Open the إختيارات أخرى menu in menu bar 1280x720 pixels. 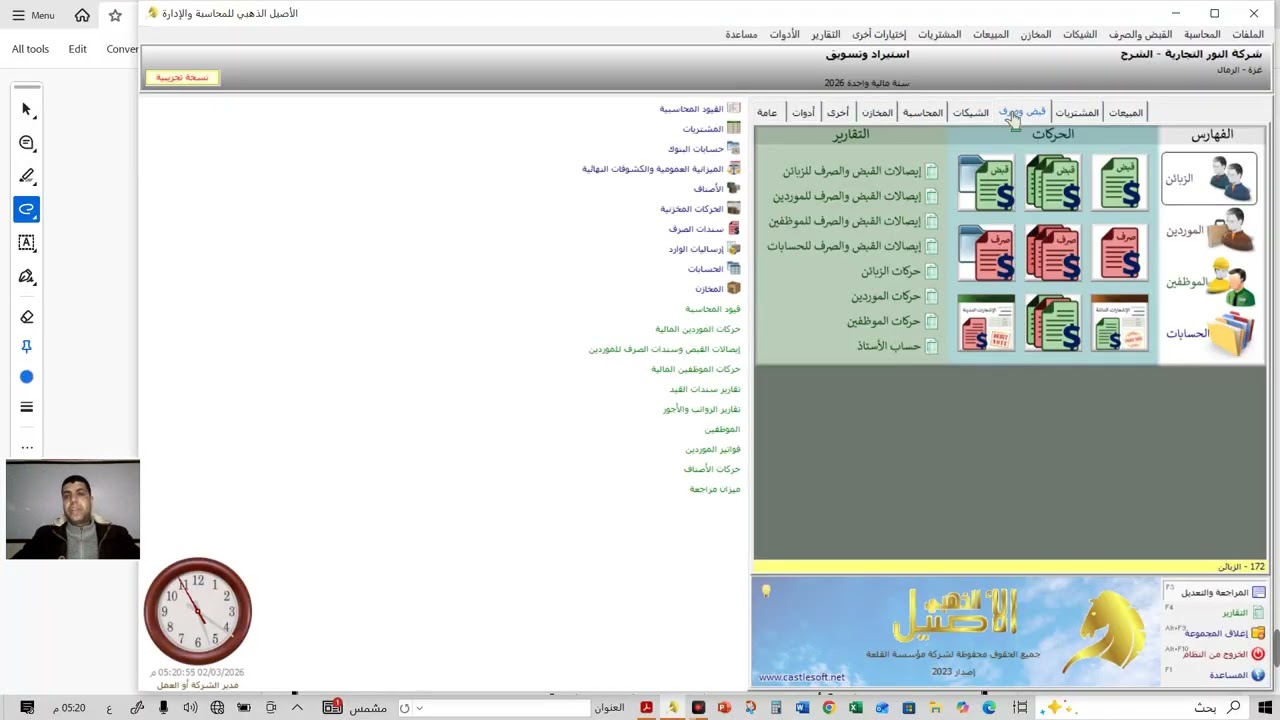tap(879, 34)
